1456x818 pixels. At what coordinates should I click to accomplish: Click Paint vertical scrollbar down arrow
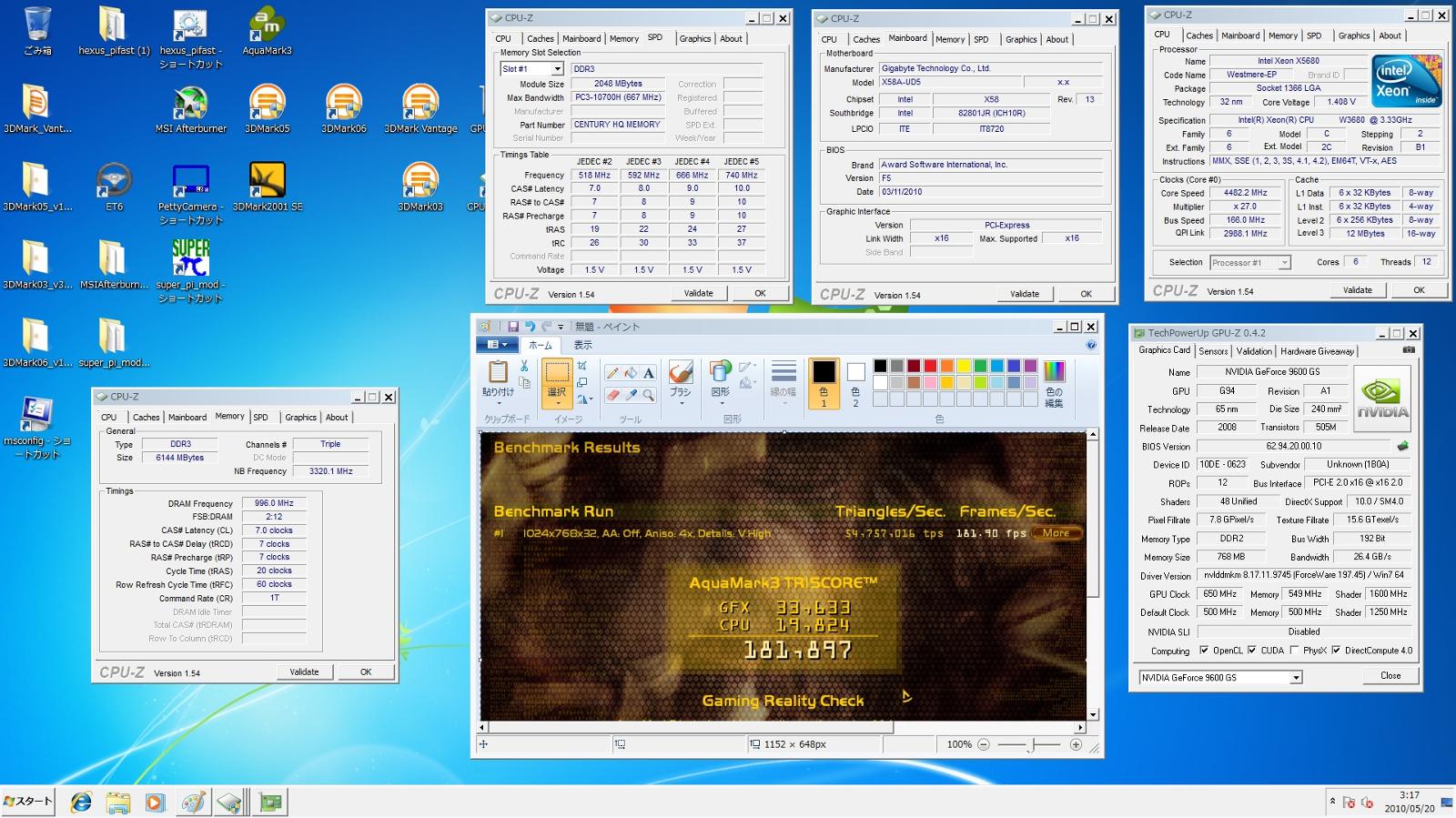[1092, 715]
